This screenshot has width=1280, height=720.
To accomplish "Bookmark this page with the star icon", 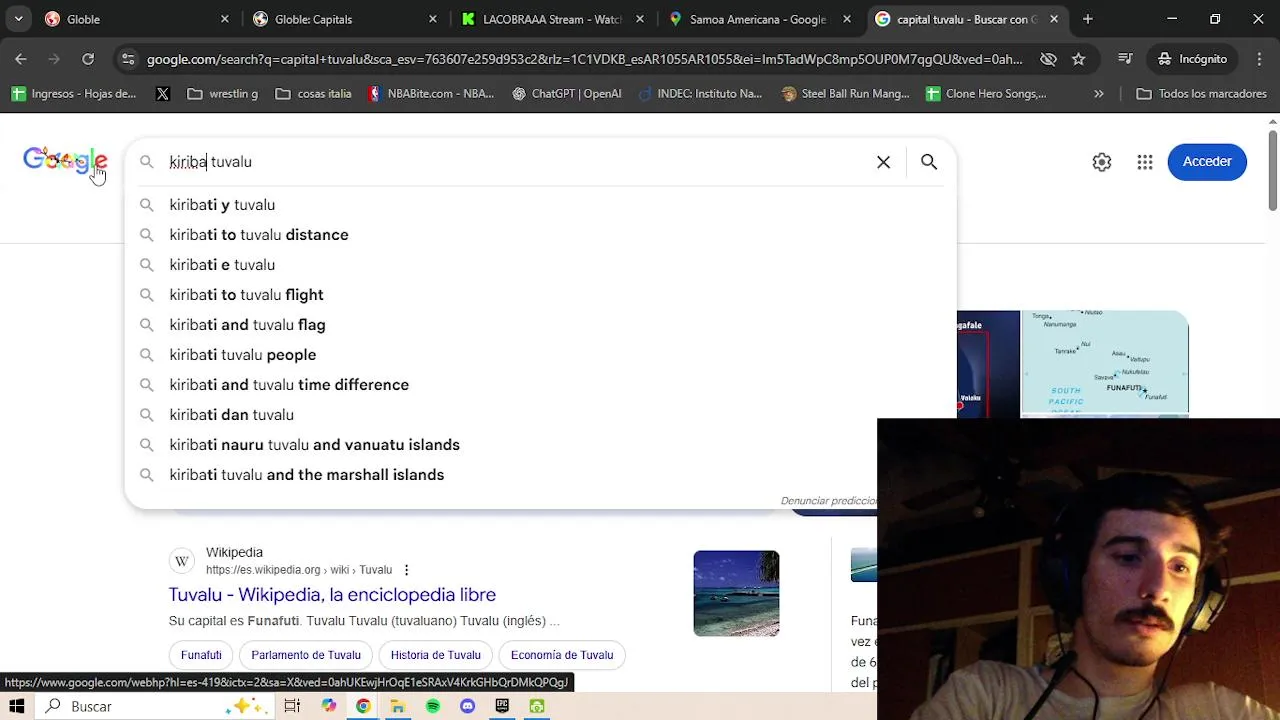I will [x=1078, y=59].
